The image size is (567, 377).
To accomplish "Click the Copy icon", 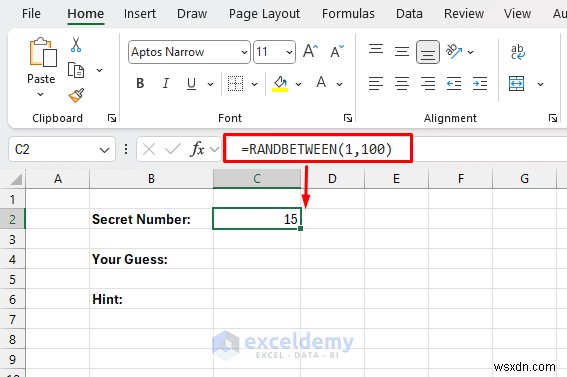I will click(76, 70).
